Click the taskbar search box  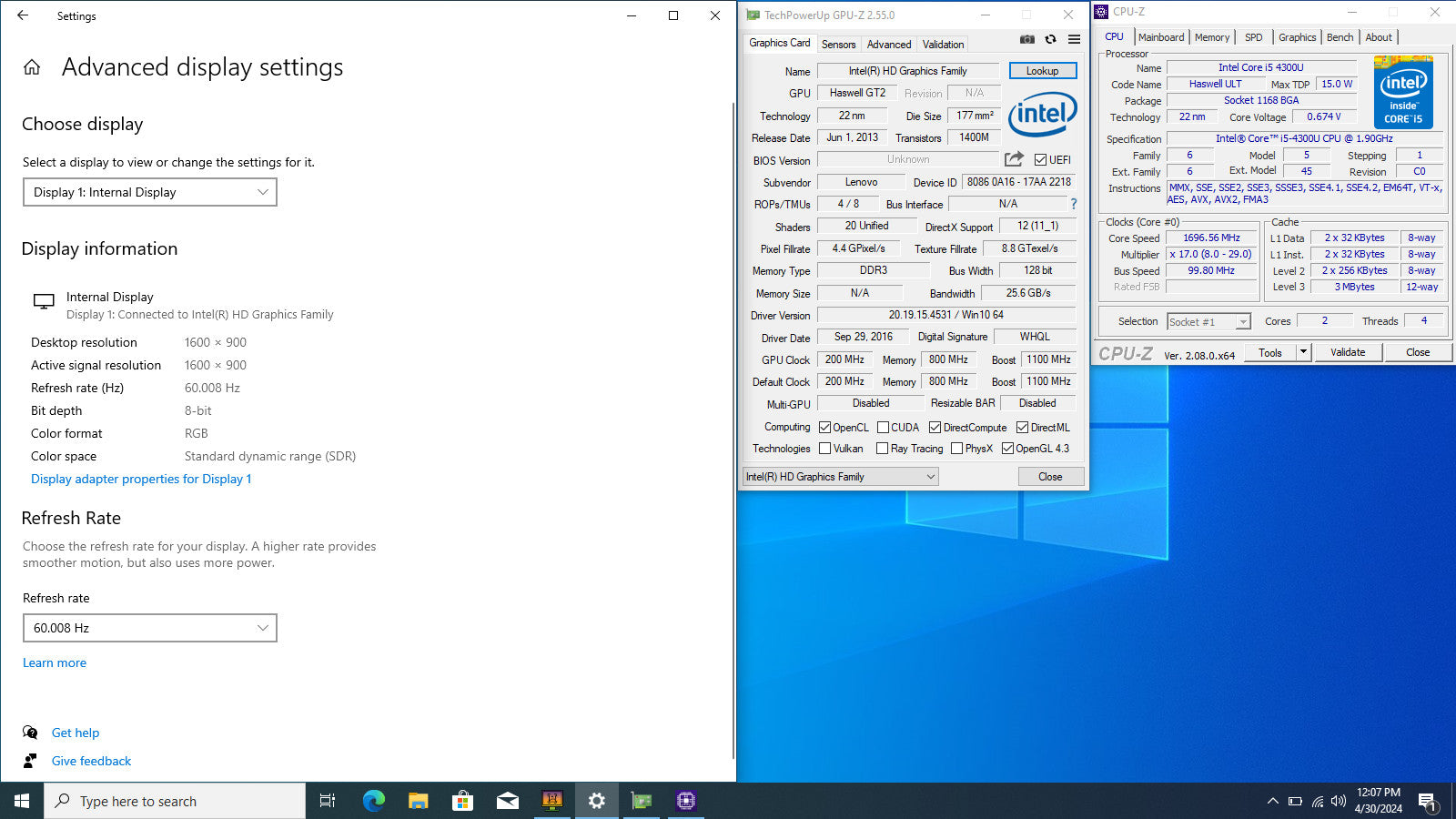click(x=175, y=801)
